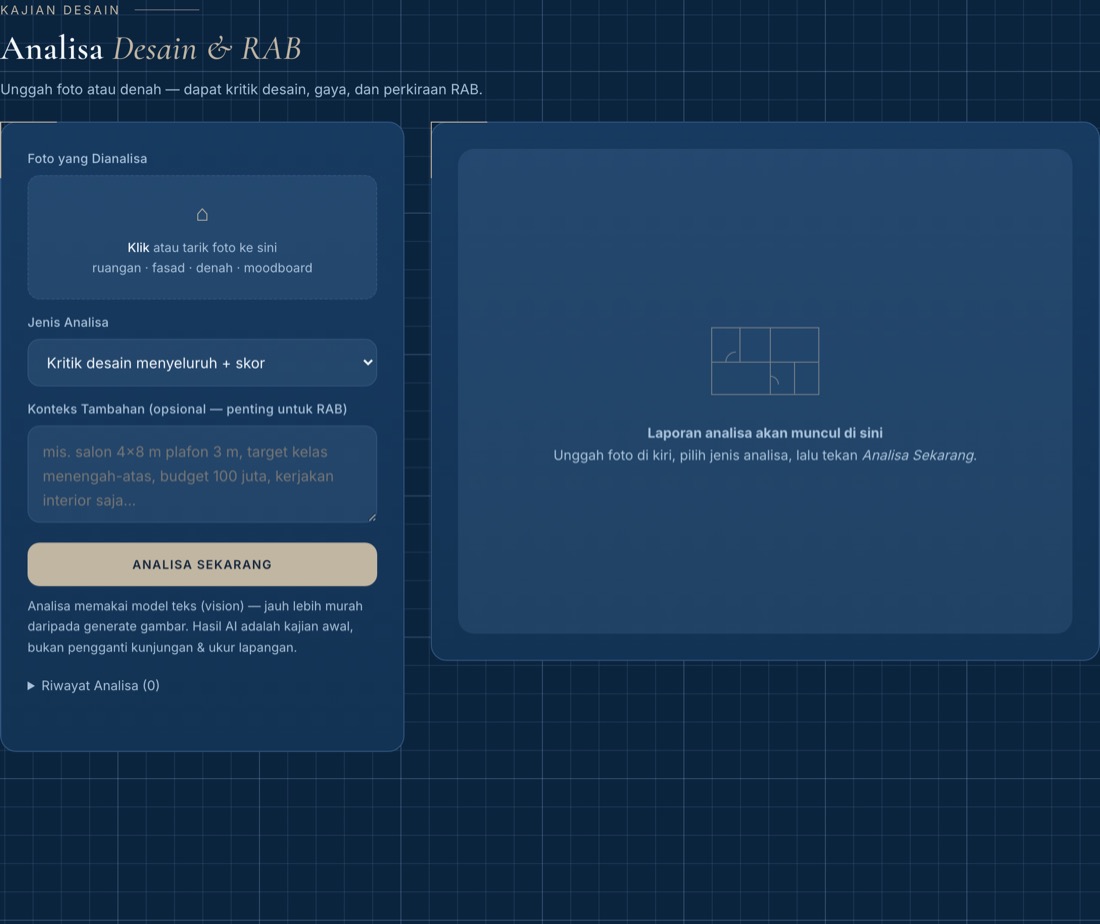Click the "KAJIAN DESAIN" section label
Screen dimensions: 1100x924
point(60,10)
